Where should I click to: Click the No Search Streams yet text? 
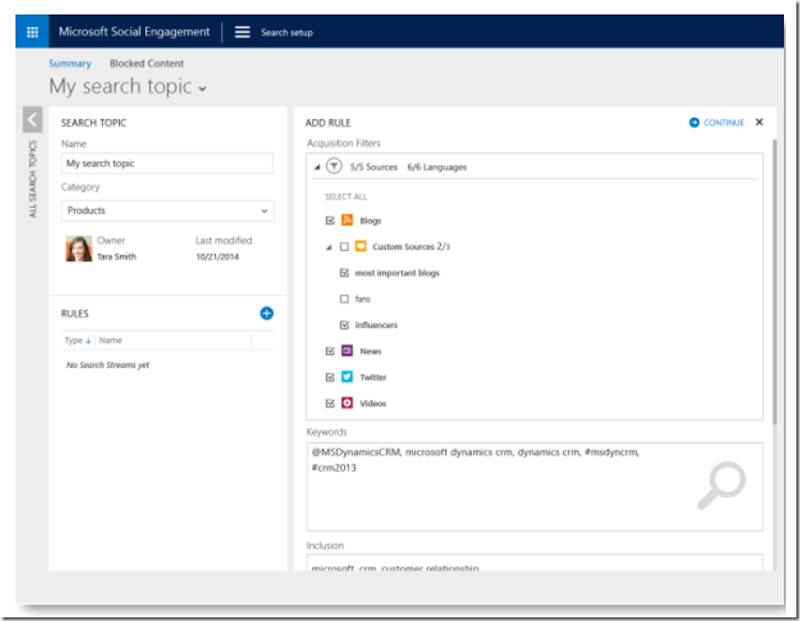click(x=108, y=365)
